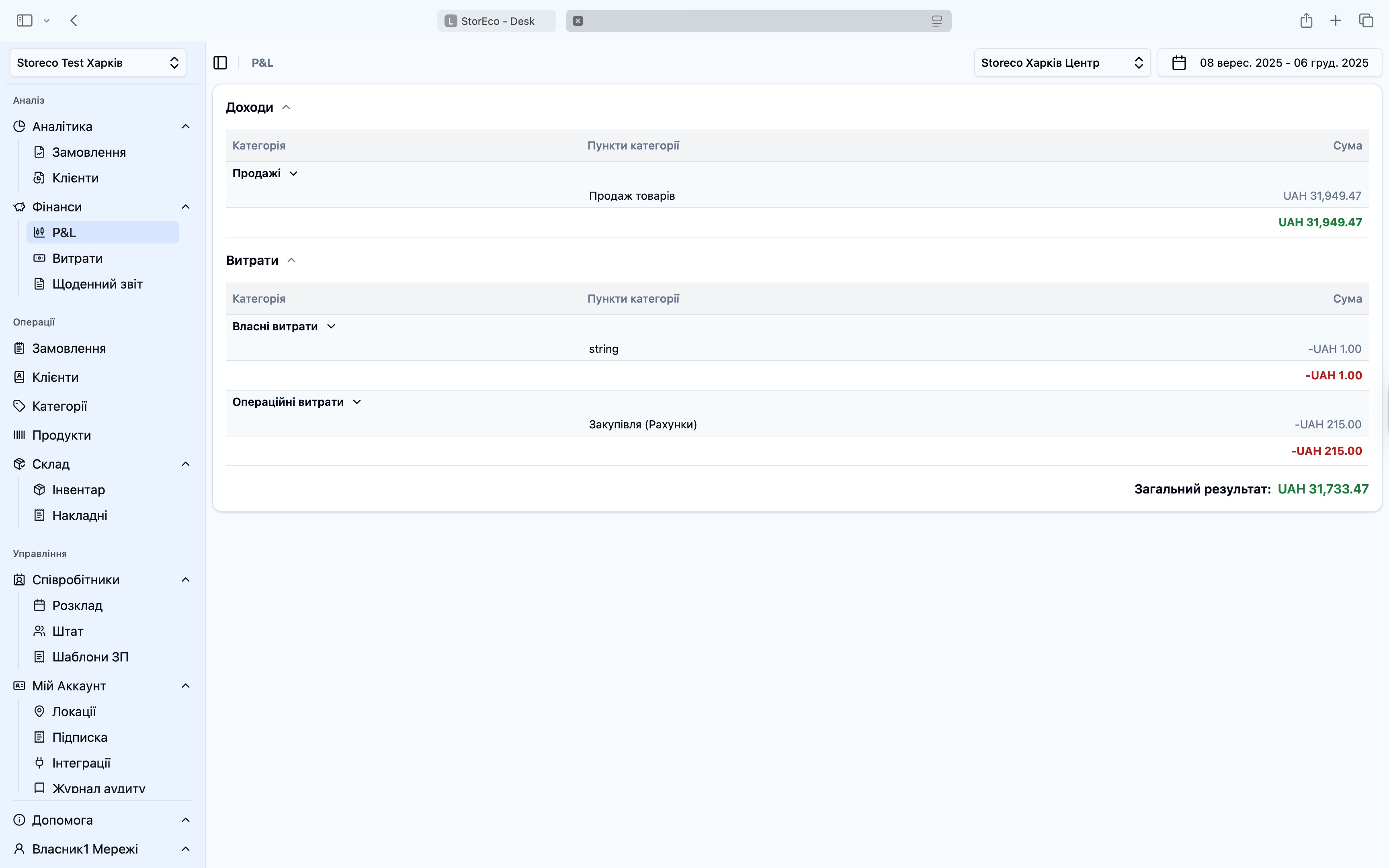Open Інтеграції plug icon item
1389x868 pixels.
[x=81, y=763]
